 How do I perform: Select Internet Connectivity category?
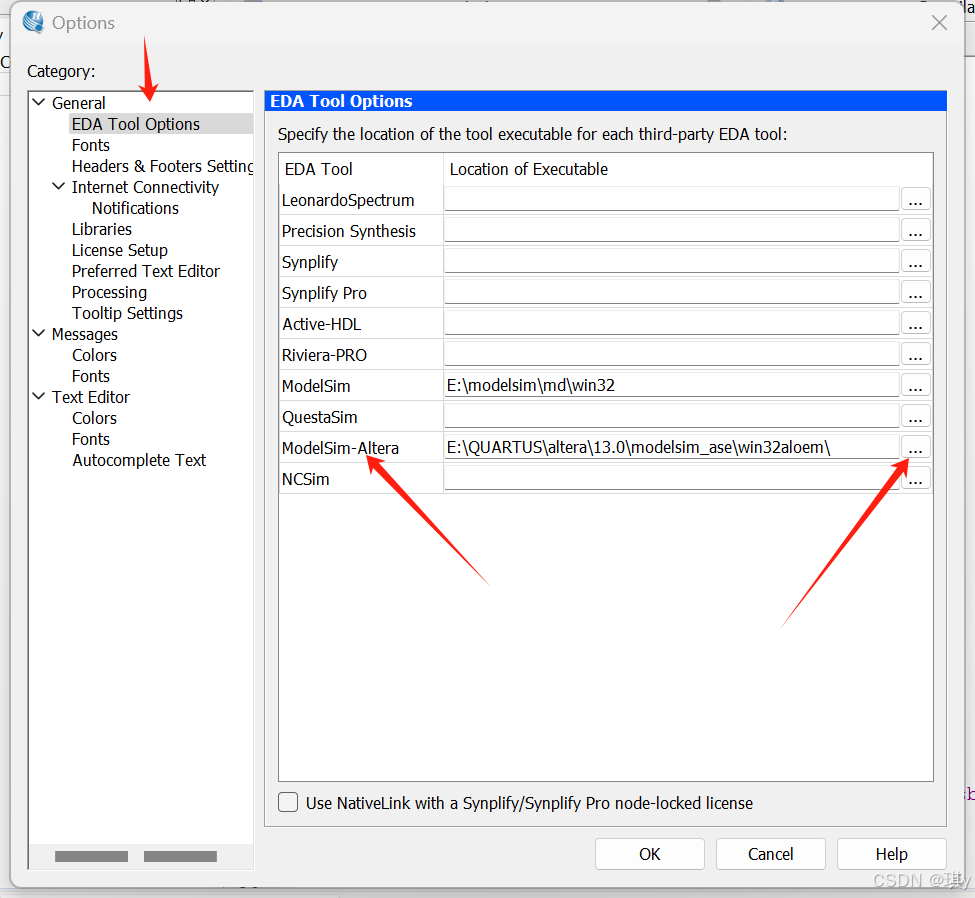point(145,187)
